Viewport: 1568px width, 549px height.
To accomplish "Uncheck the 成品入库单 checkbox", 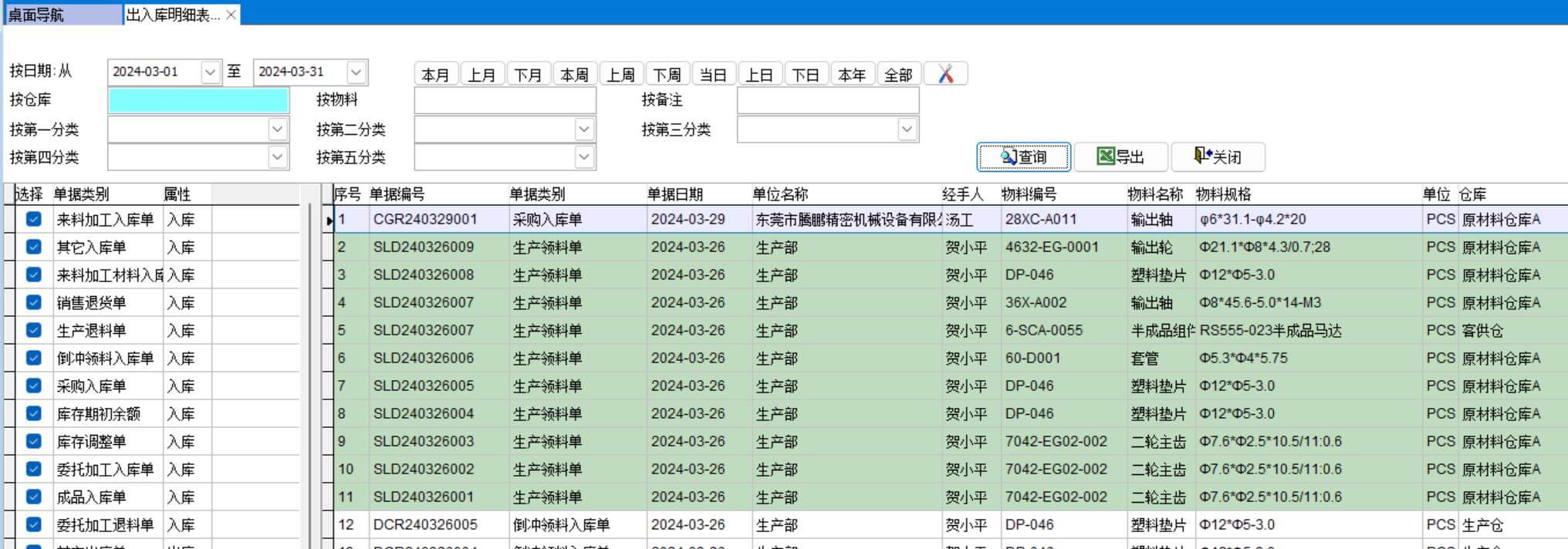I will pos(33,497).
